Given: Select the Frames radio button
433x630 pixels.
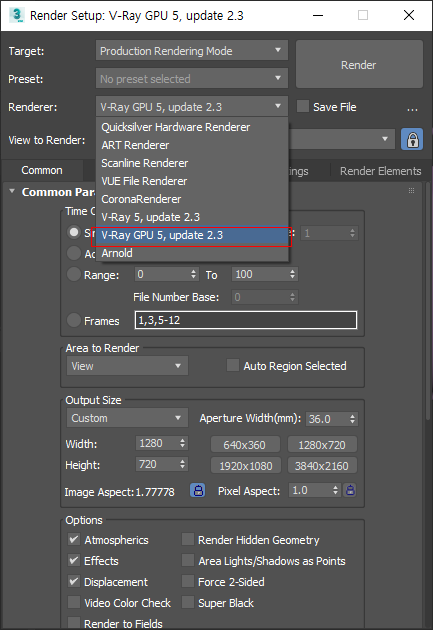Looking at the screenshot, I should pyautogui.click(x=74, y=320).
